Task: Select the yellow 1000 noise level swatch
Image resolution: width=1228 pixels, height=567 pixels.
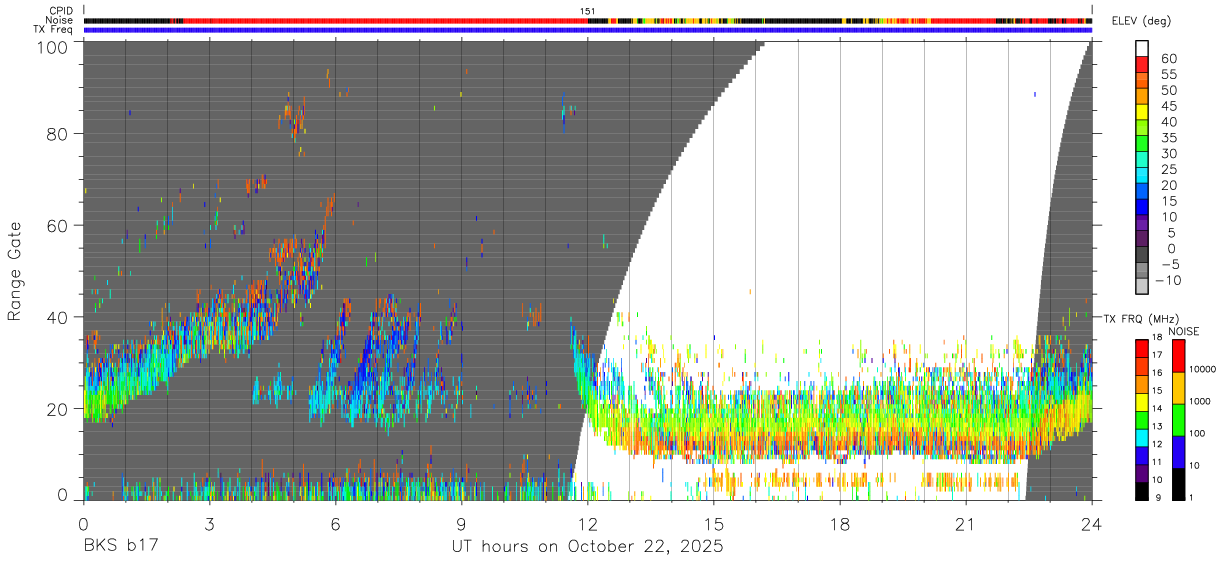Action: tap(1179, 388)
